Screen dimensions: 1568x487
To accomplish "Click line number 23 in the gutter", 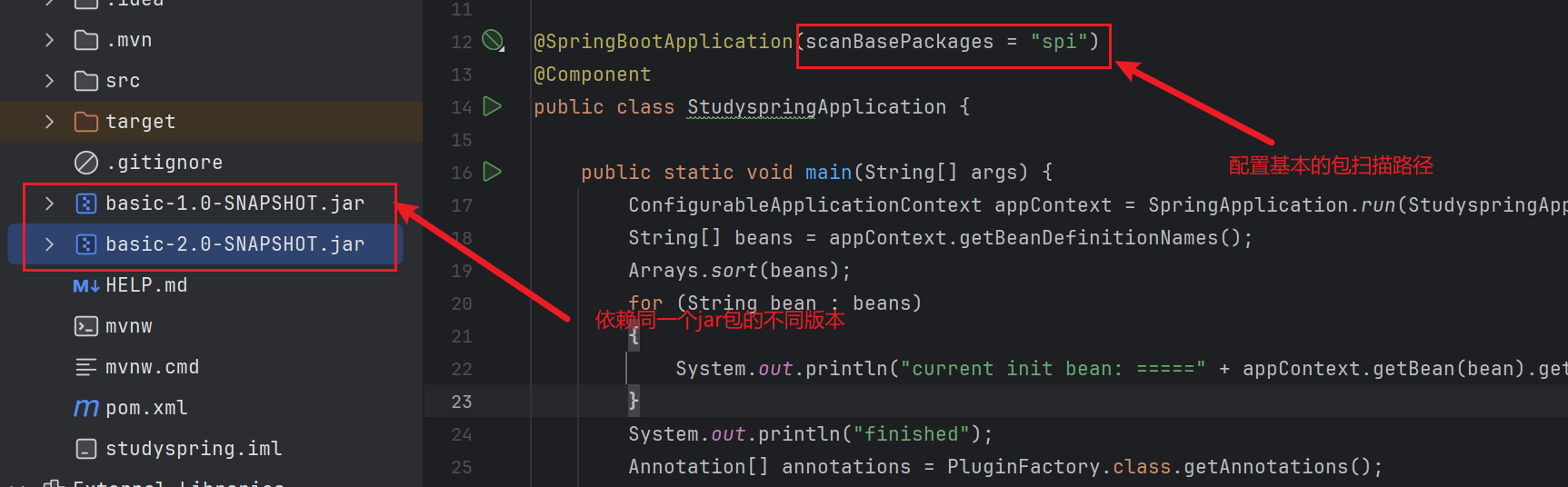I will pos(461,402).
